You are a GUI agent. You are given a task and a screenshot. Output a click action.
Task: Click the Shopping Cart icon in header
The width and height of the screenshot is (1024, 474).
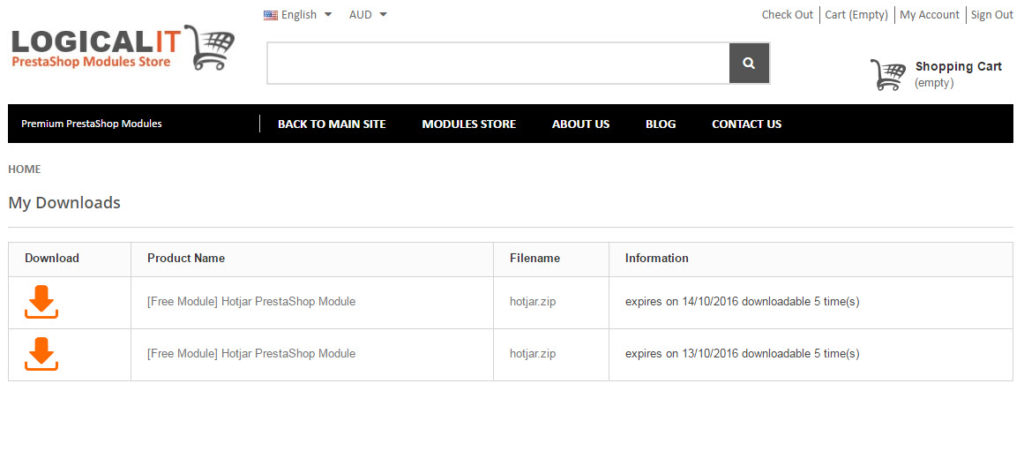[887, 75]
